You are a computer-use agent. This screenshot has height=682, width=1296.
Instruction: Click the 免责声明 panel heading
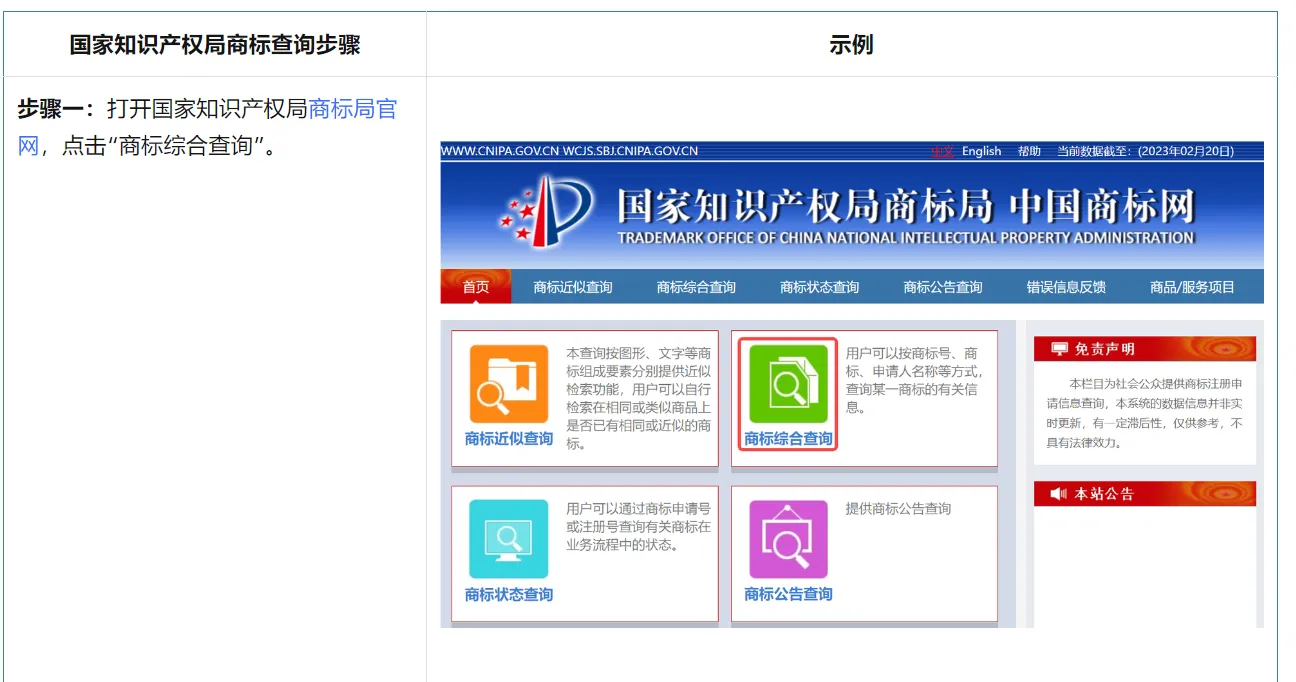[1105, 349]
